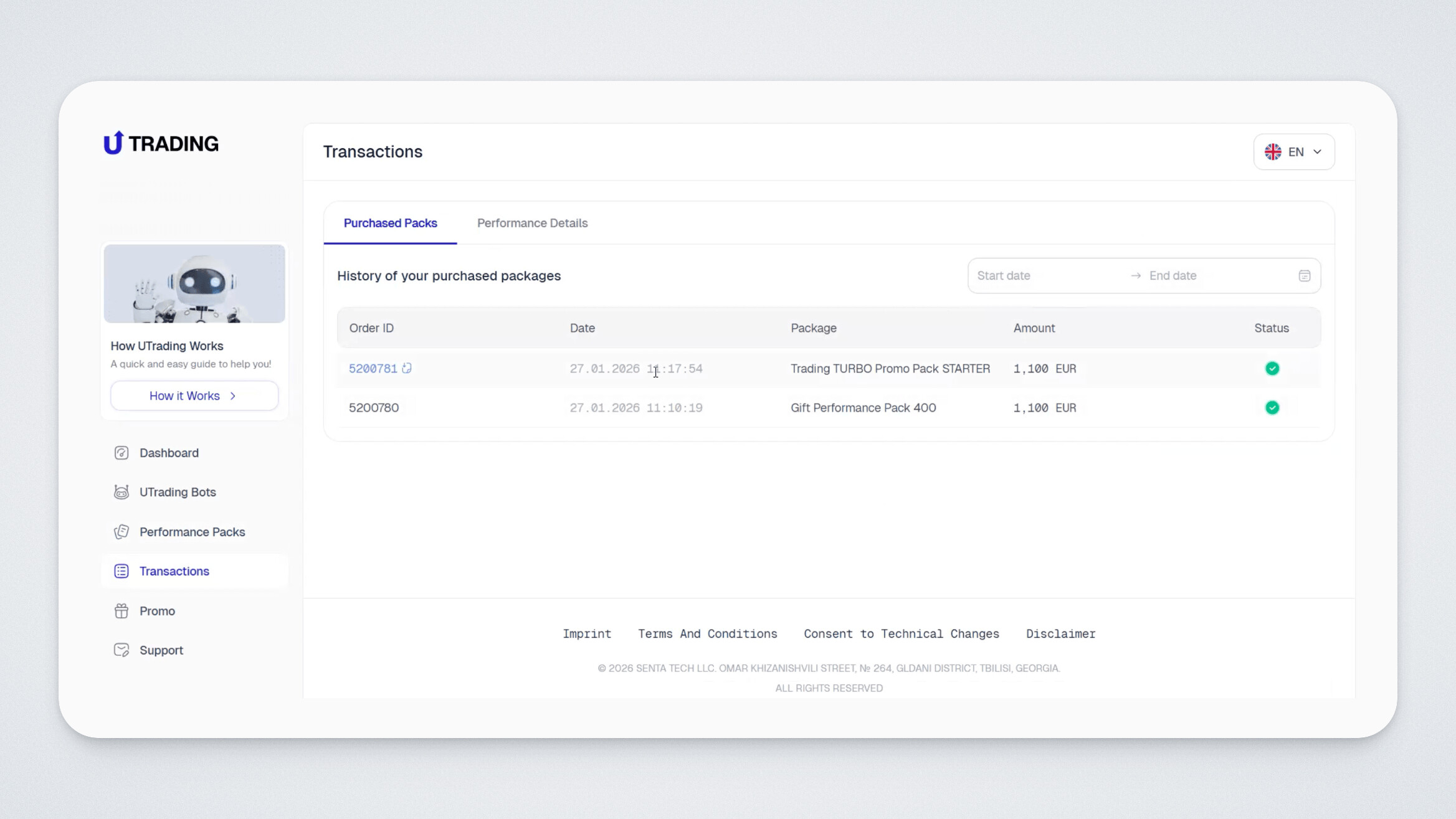Click calendar icon in date range field
Viewport: 1456px width, 819px height.
coord(1304,276)
